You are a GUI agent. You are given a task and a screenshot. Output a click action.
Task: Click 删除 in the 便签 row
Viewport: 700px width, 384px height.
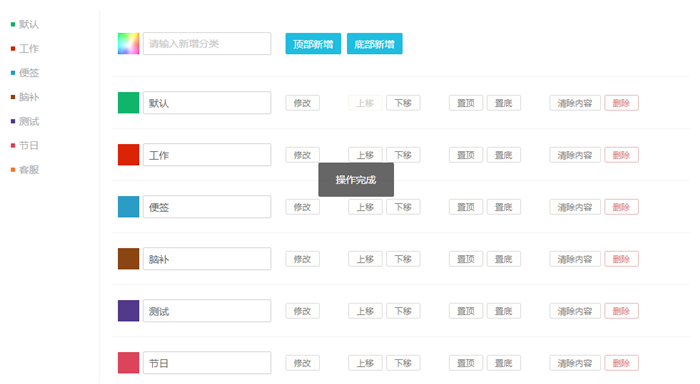click(621, 207)
